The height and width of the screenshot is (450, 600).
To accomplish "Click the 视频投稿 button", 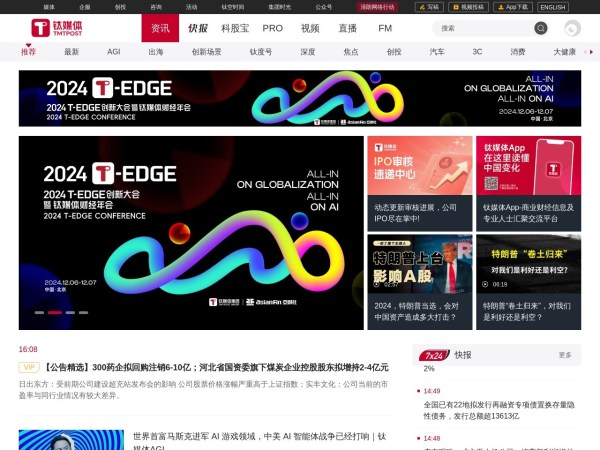I will pyautogui.click(x=470, y=6).
